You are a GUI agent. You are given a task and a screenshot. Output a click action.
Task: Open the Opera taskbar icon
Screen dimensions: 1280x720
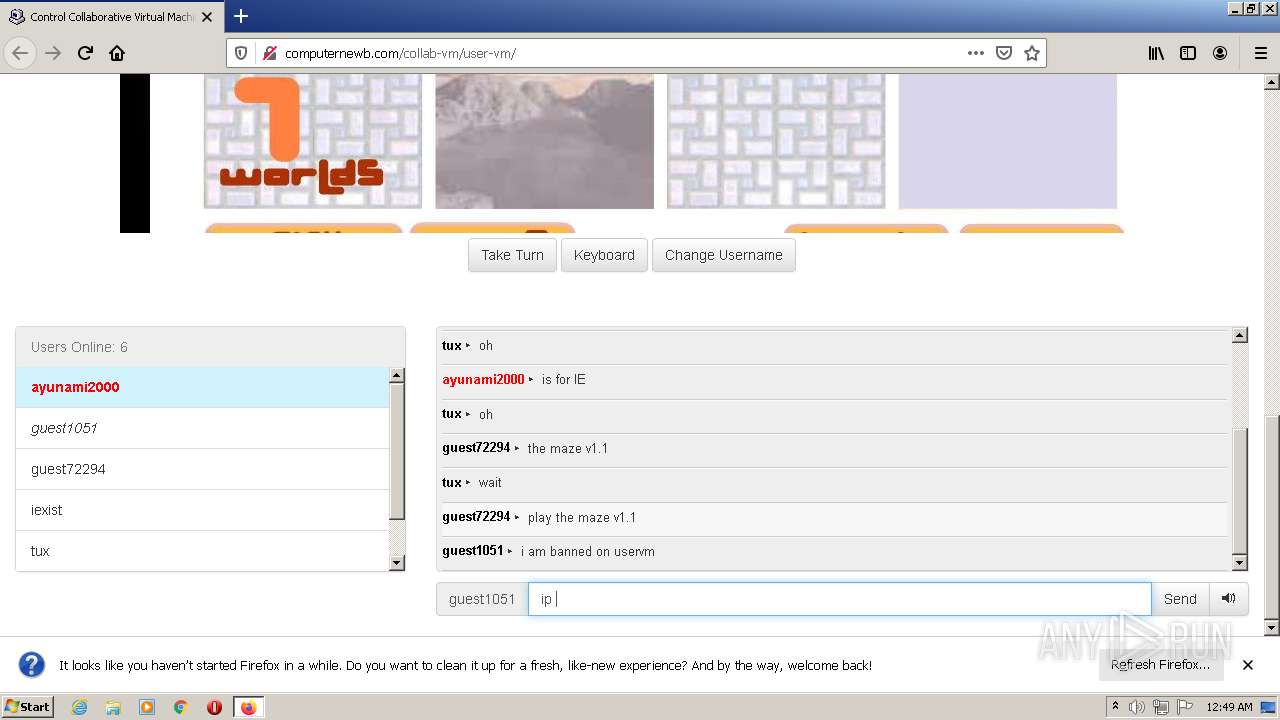pyautogui.click(x=214, y=707)
